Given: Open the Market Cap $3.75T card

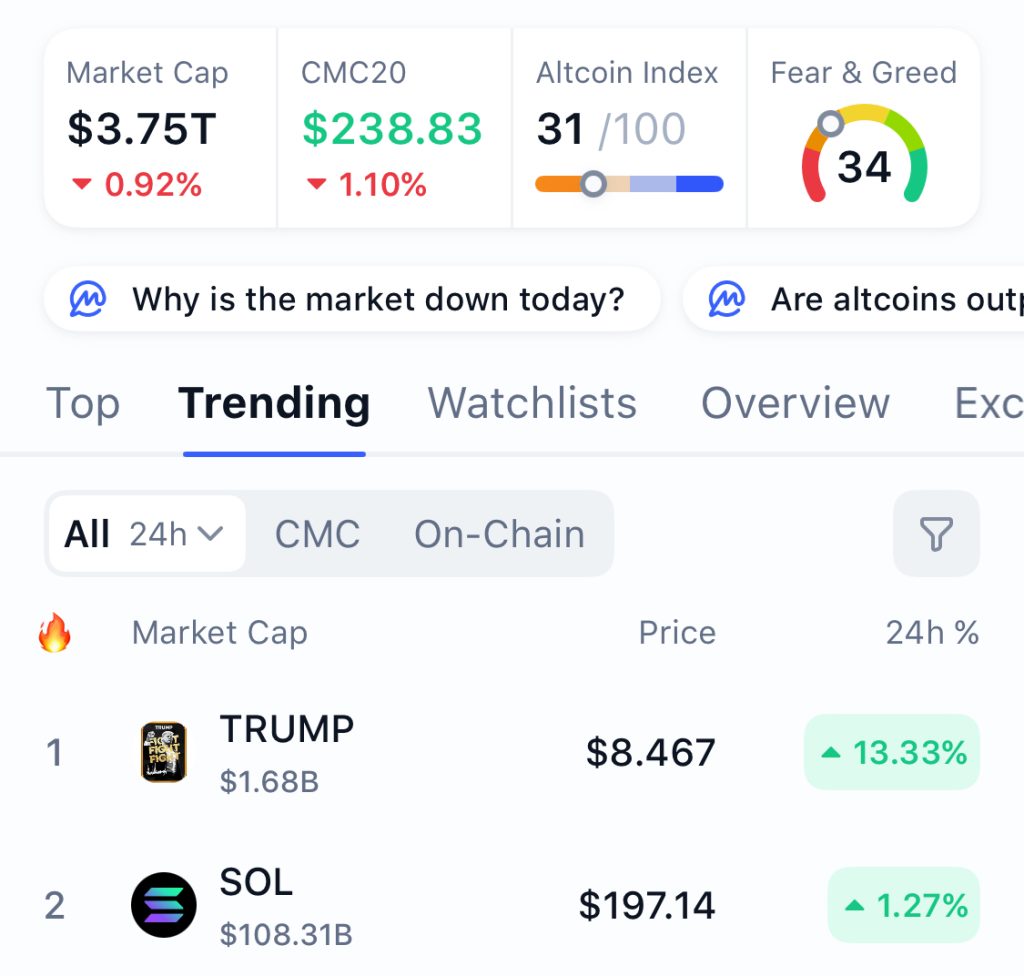Looking at the screenshot, I should coord(160,128).
